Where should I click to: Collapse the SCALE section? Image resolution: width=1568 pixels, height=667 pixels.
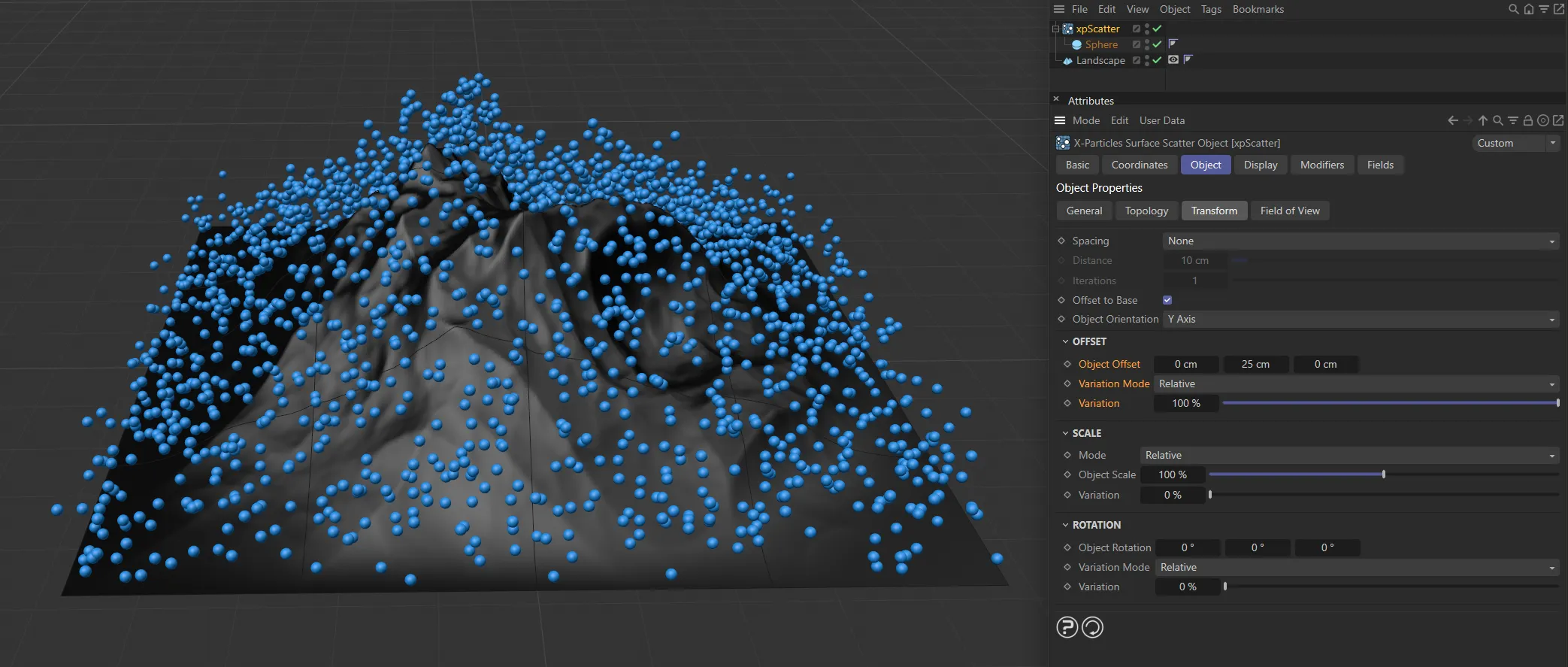(x=1065, y=433)
